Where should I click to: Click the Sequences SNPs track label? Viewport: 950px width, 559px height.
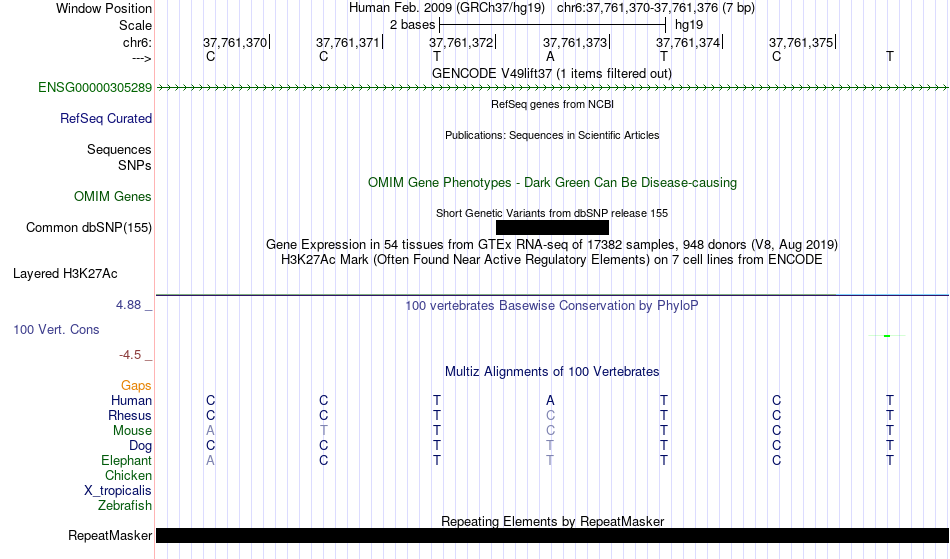point(119,157)
